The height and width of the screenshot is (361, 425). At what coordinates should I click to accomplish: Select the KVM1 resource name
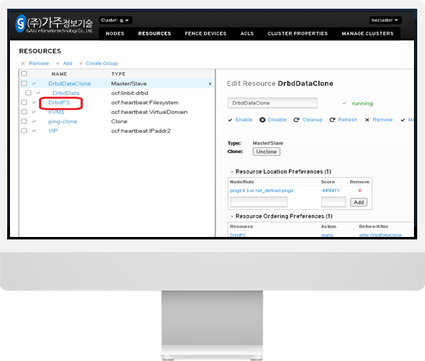pos(56,112)
